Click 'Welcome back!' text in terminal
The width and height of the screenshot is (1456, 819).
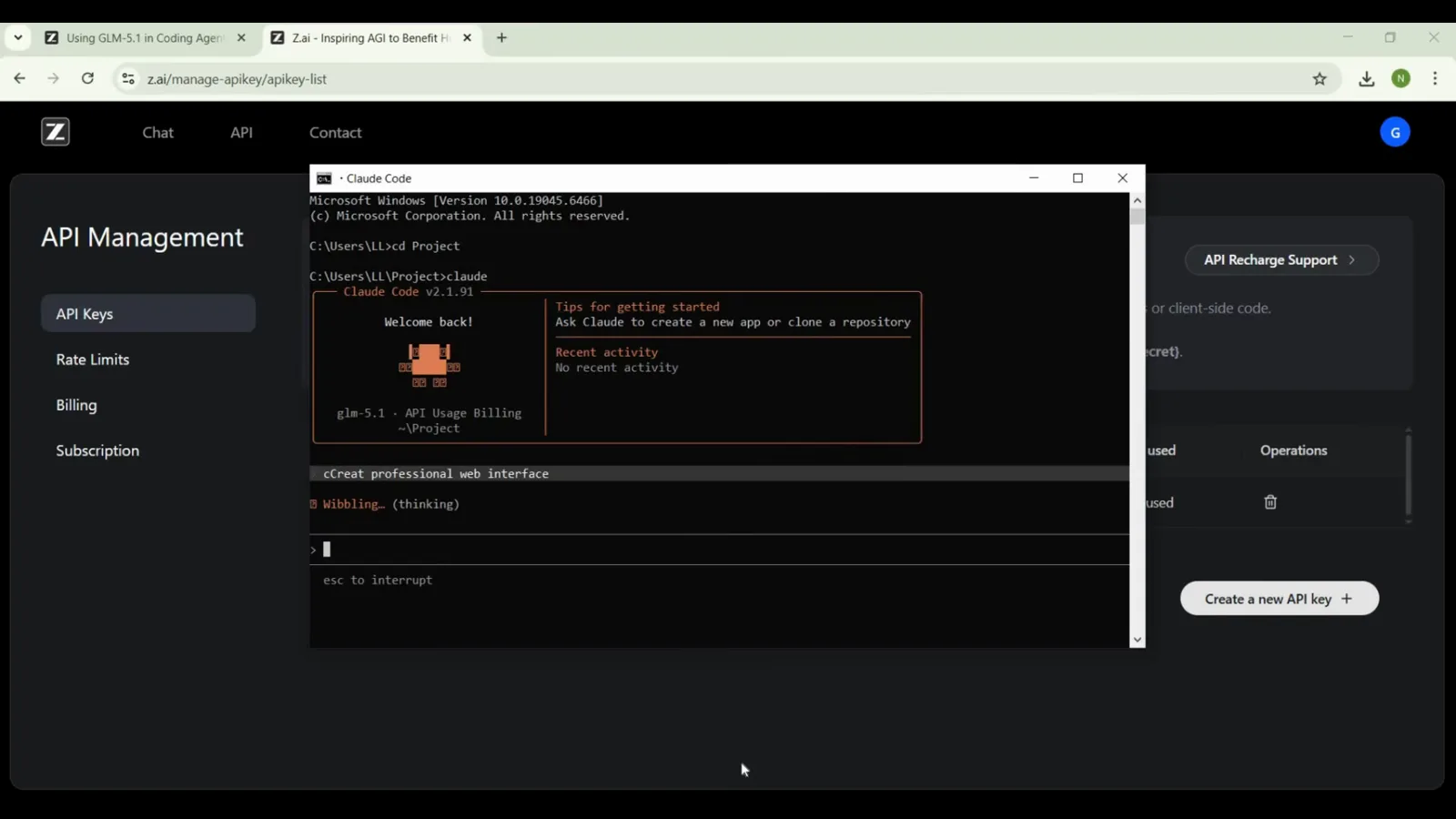coord(429,322)
